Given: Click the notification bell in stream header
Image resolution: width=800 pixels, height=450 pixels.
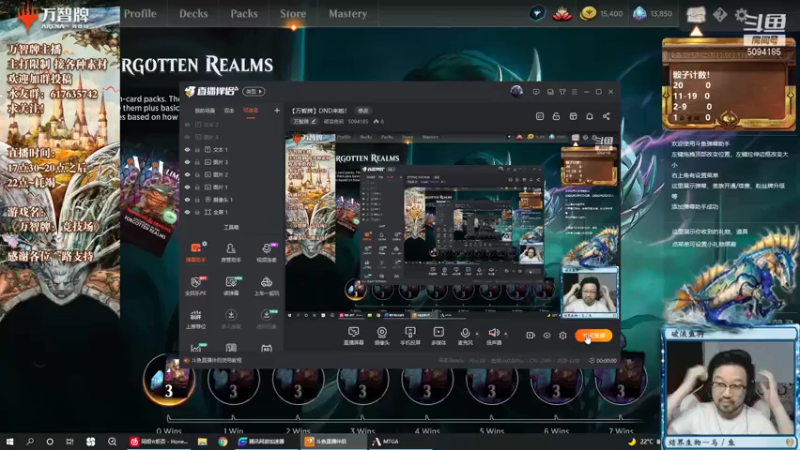Looking at the screenshot, I should coord(589,116).
